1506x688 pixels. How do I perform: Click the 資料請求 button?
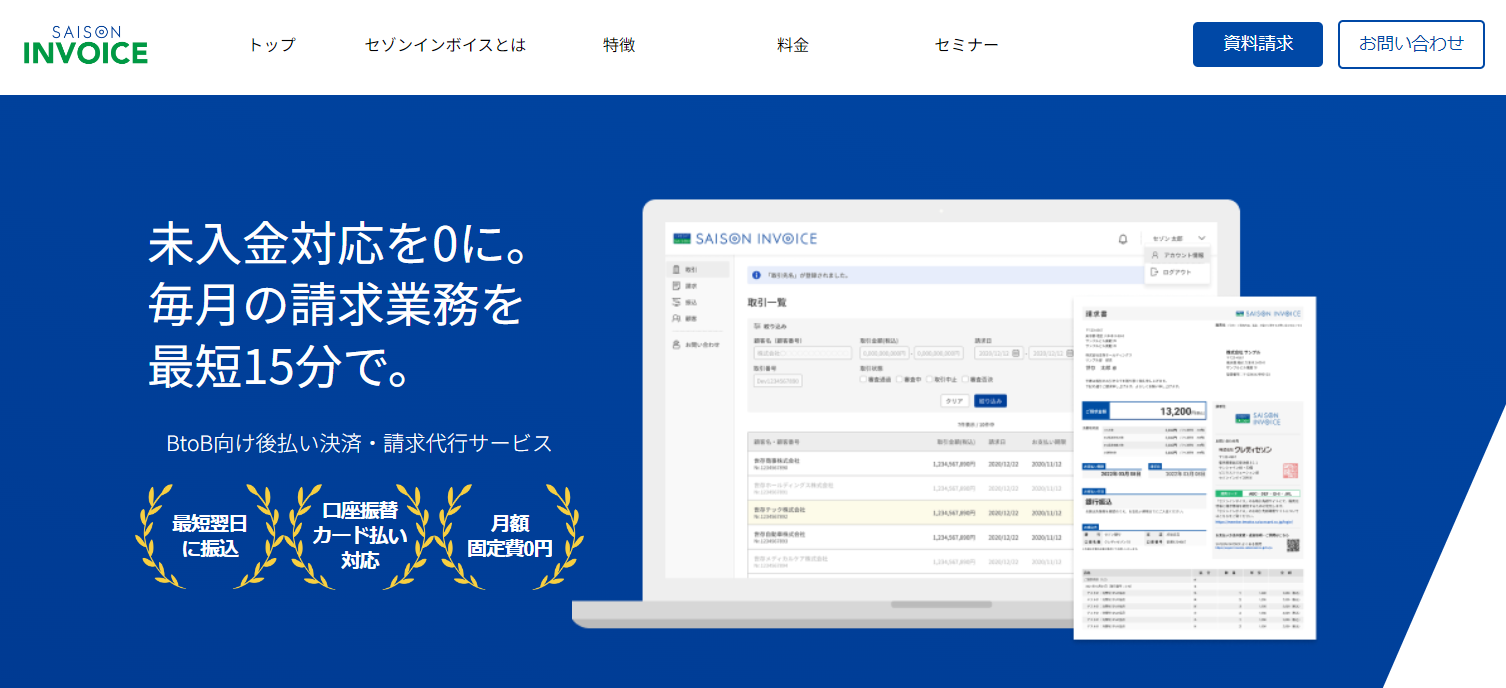[x=1258, y=44]
